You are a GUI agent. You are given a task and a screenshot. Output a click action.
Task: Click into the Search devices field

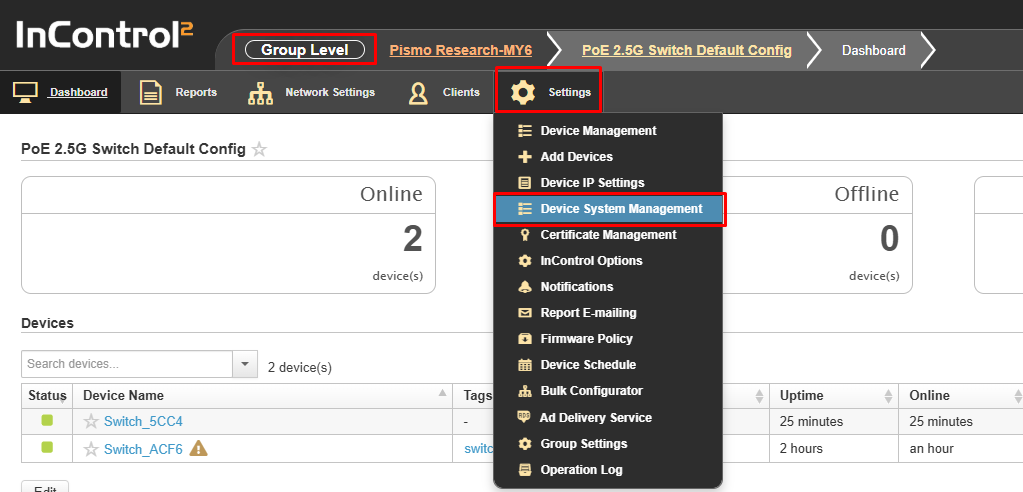(x=127, y=364)
